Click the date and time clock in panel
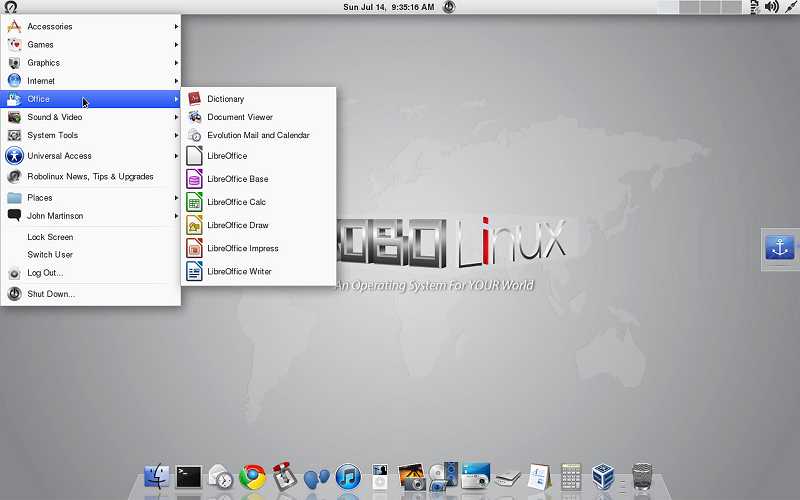Image resolution: width=800 pixels, height=500 pixels. pos(389,7)
